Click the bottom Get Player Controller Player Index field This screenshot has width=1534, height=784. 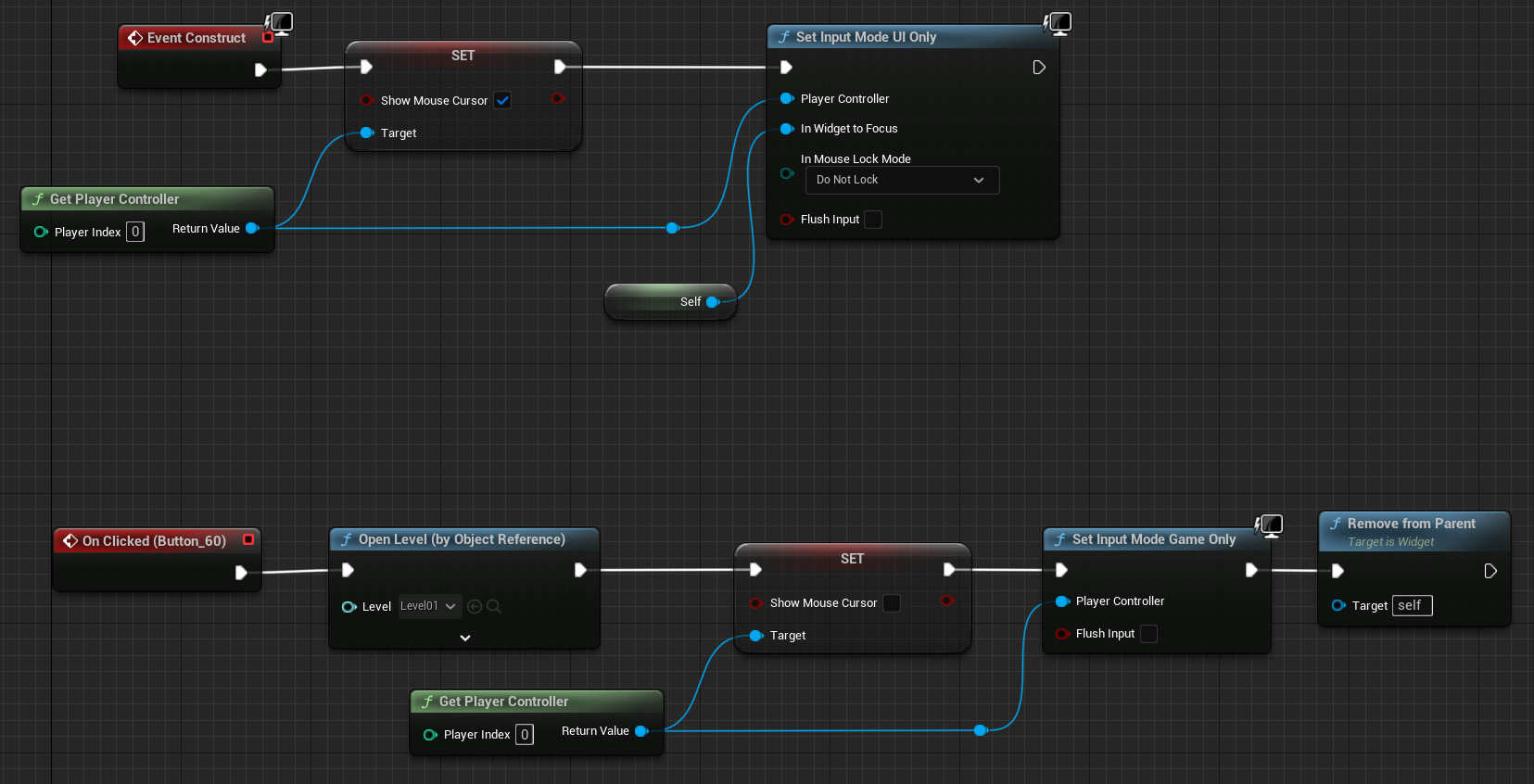(525, 735)
